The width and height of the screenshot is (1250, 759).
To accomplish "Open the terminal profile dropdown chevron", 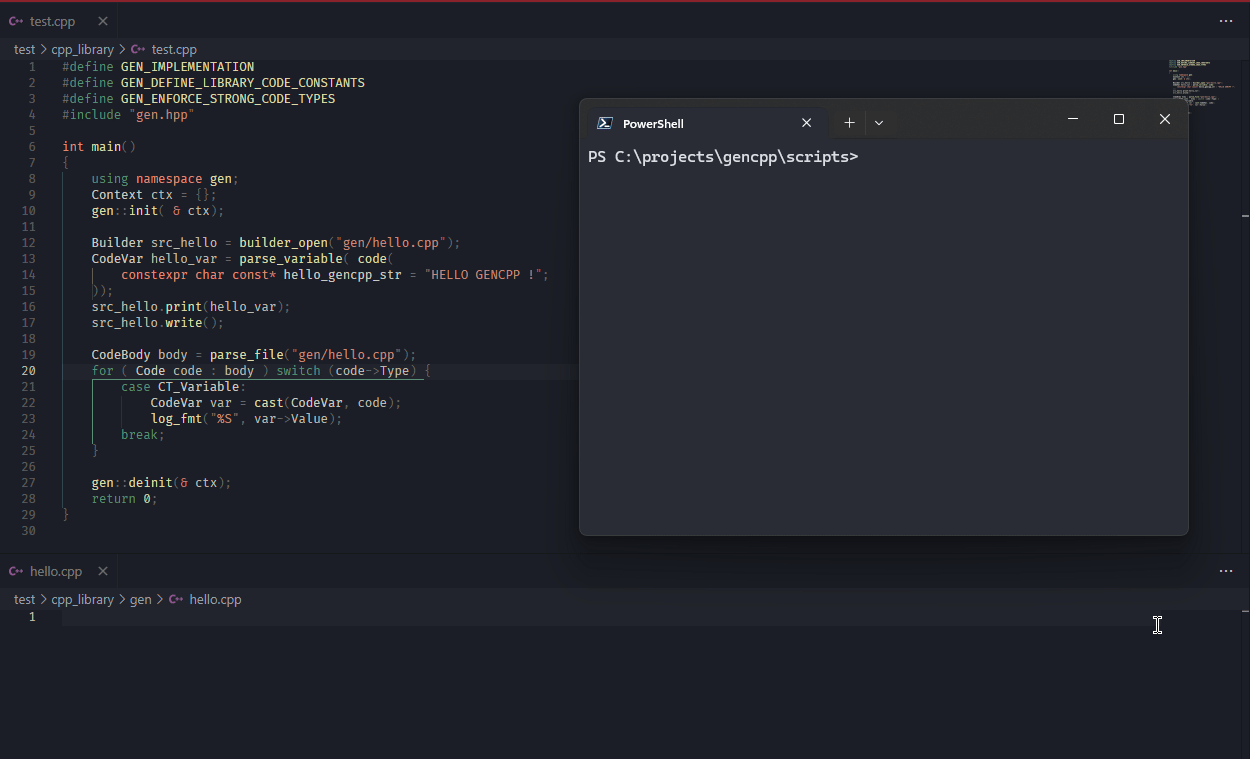I will click(879, 122).
